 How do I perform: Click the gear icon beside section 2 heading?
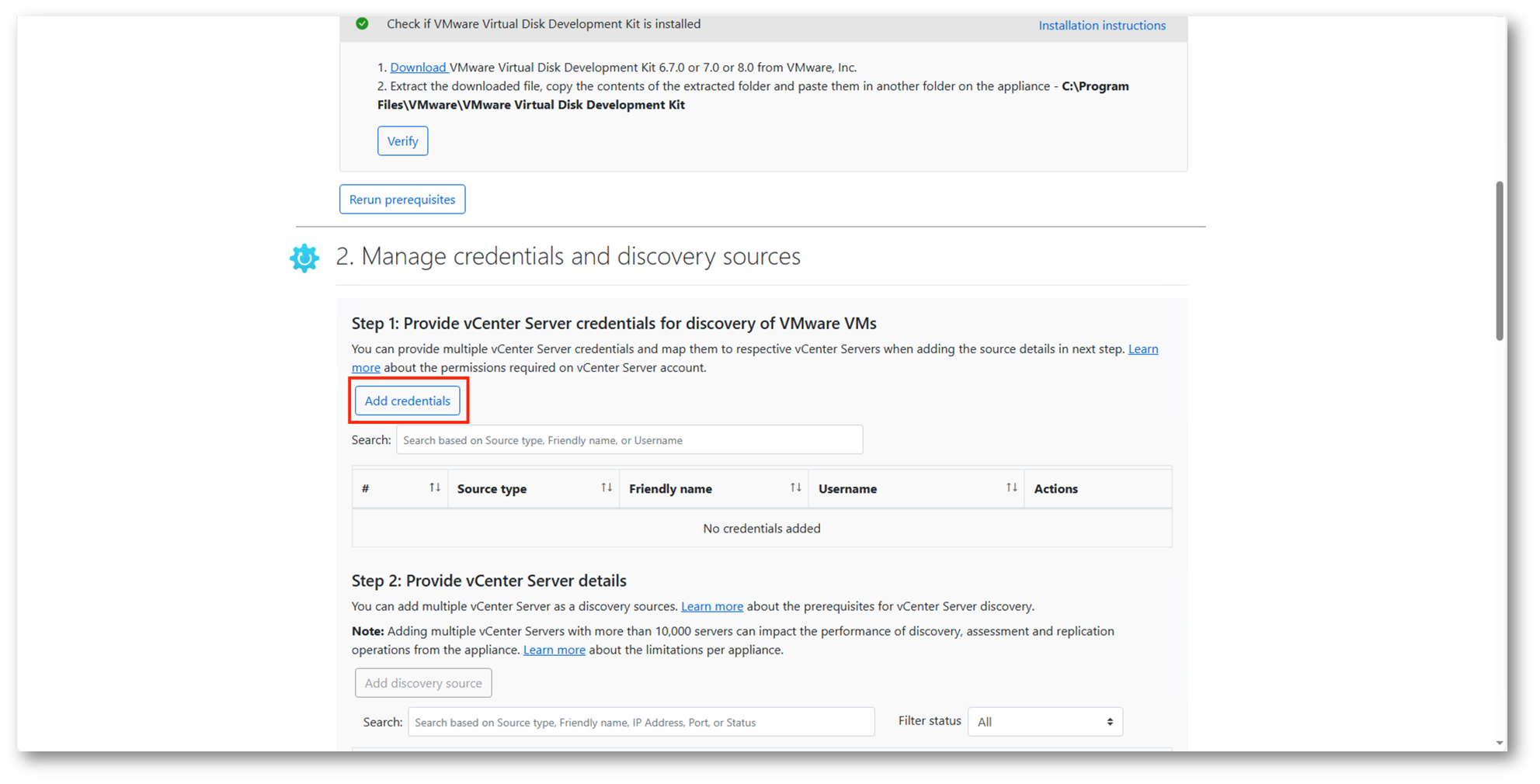tap(304, 258)
